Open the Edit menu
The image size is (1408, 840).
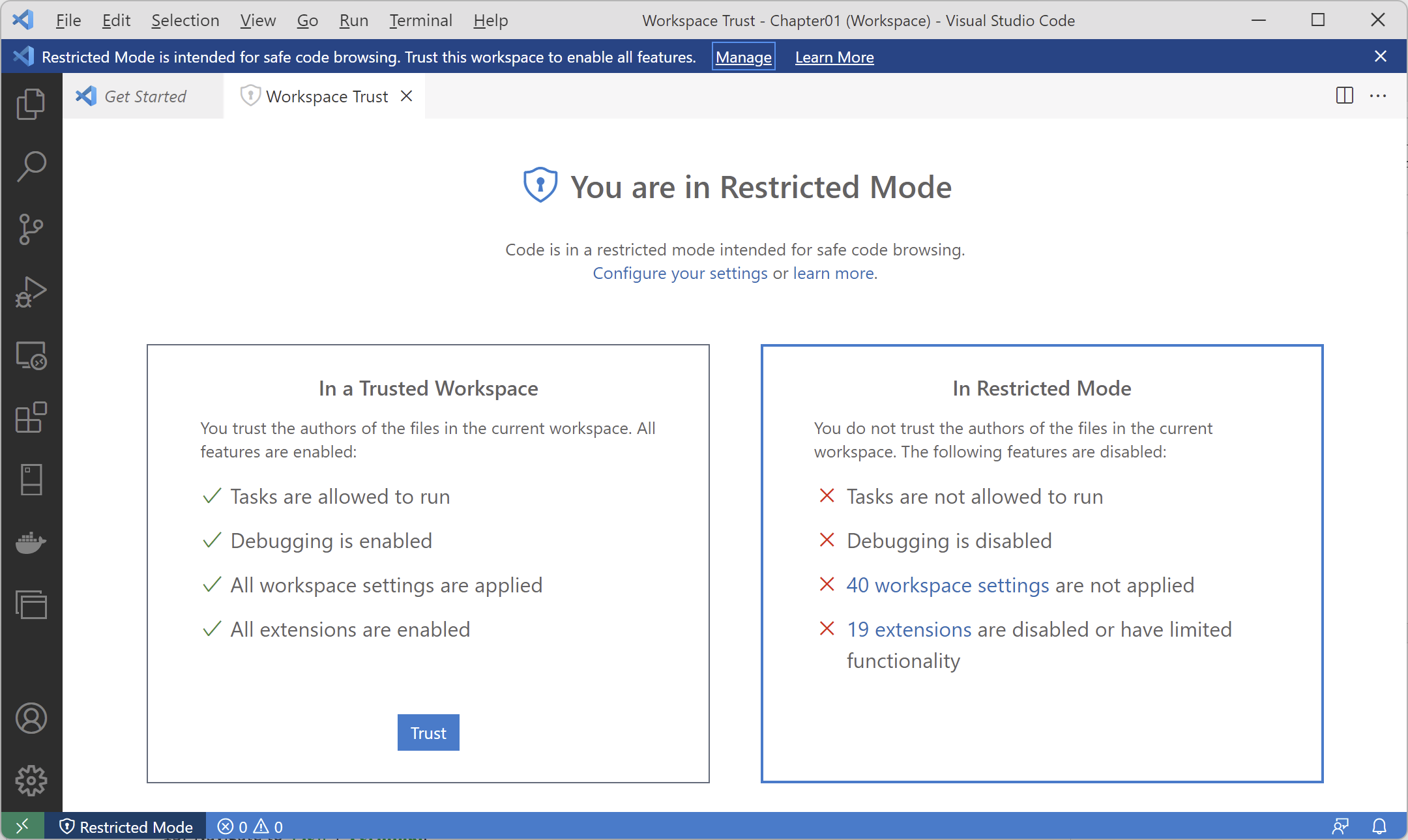pos(116,20)
